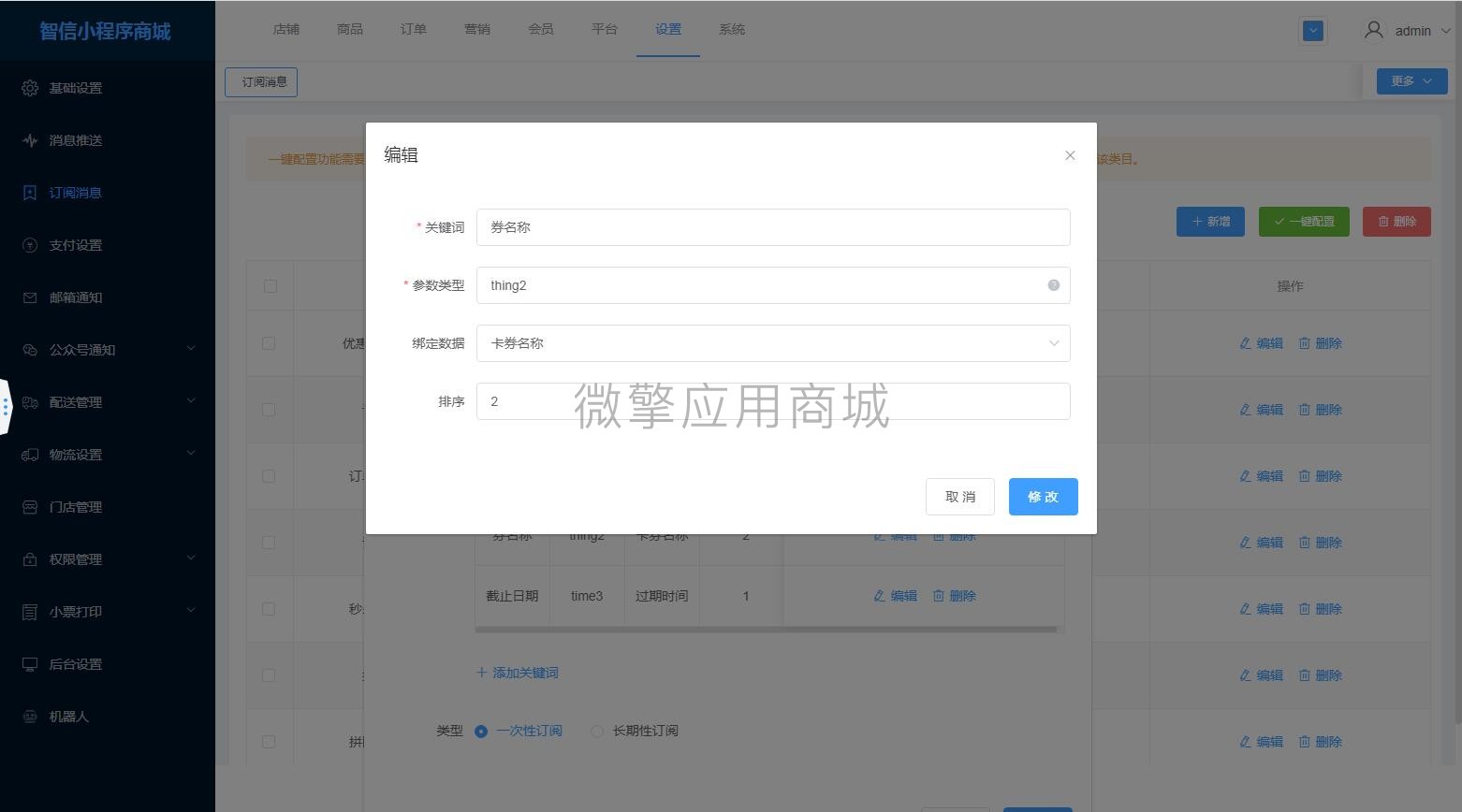Switch to the 系统 top menu
1462x812 pixels.
point(732,29)
